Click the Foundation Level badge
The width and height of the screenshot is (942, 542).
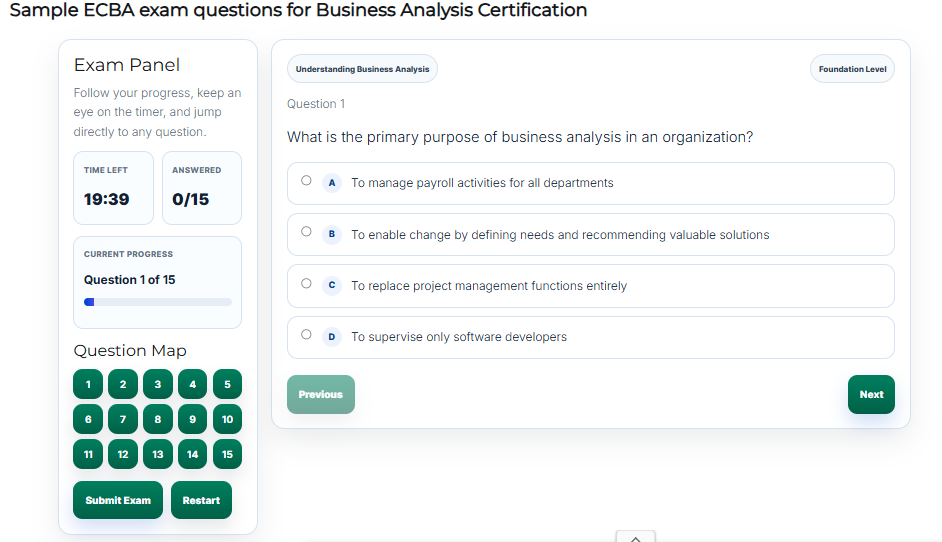[852, 69]
